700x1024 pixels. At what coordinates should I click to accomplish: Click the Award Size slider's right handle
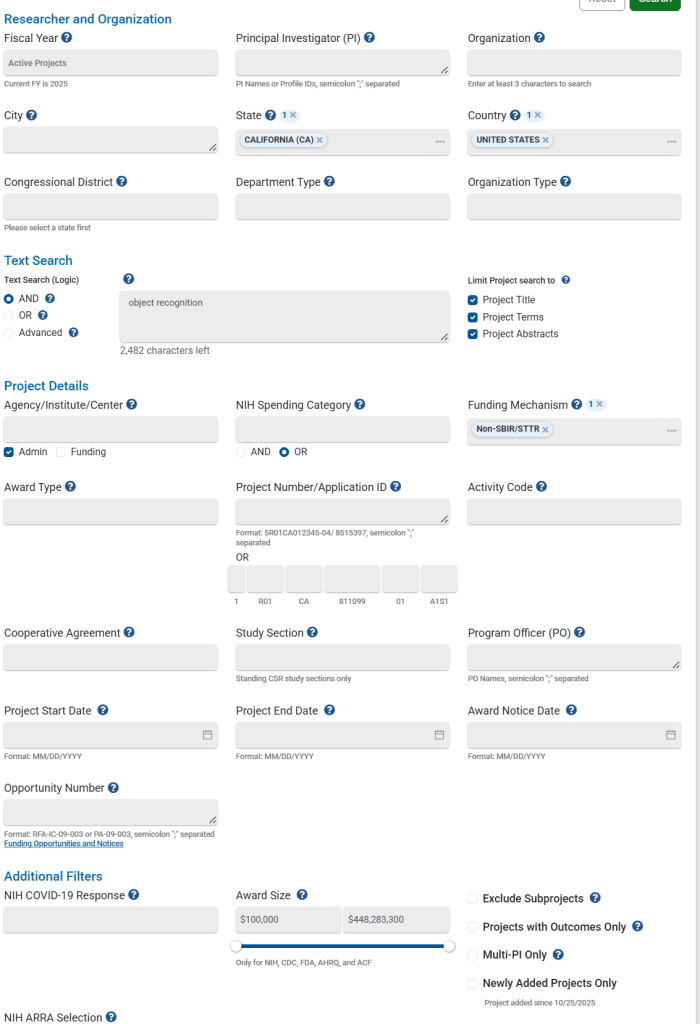pos(449,946)
